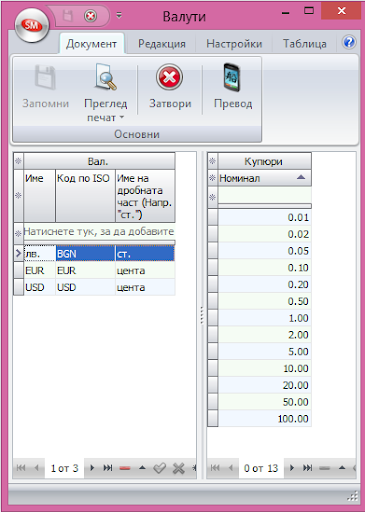Click the Купюри grid customization asterisk button
365x512 pixels.
pos(212,161)
